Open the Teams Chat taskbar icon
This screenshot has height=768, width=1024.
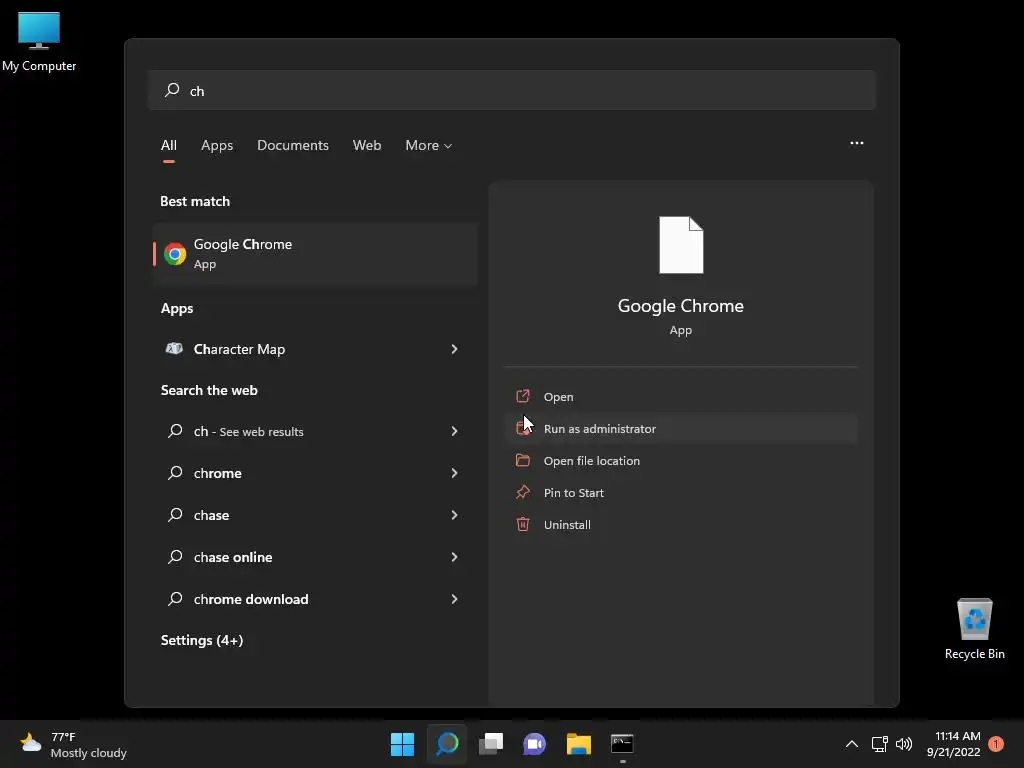[x=535, y=744]
